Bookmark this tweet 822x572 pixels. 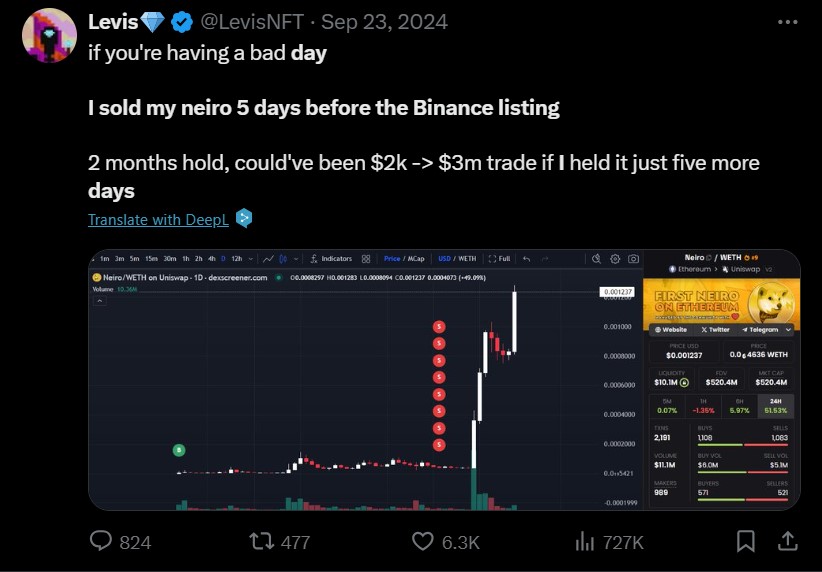coord(746,541)
